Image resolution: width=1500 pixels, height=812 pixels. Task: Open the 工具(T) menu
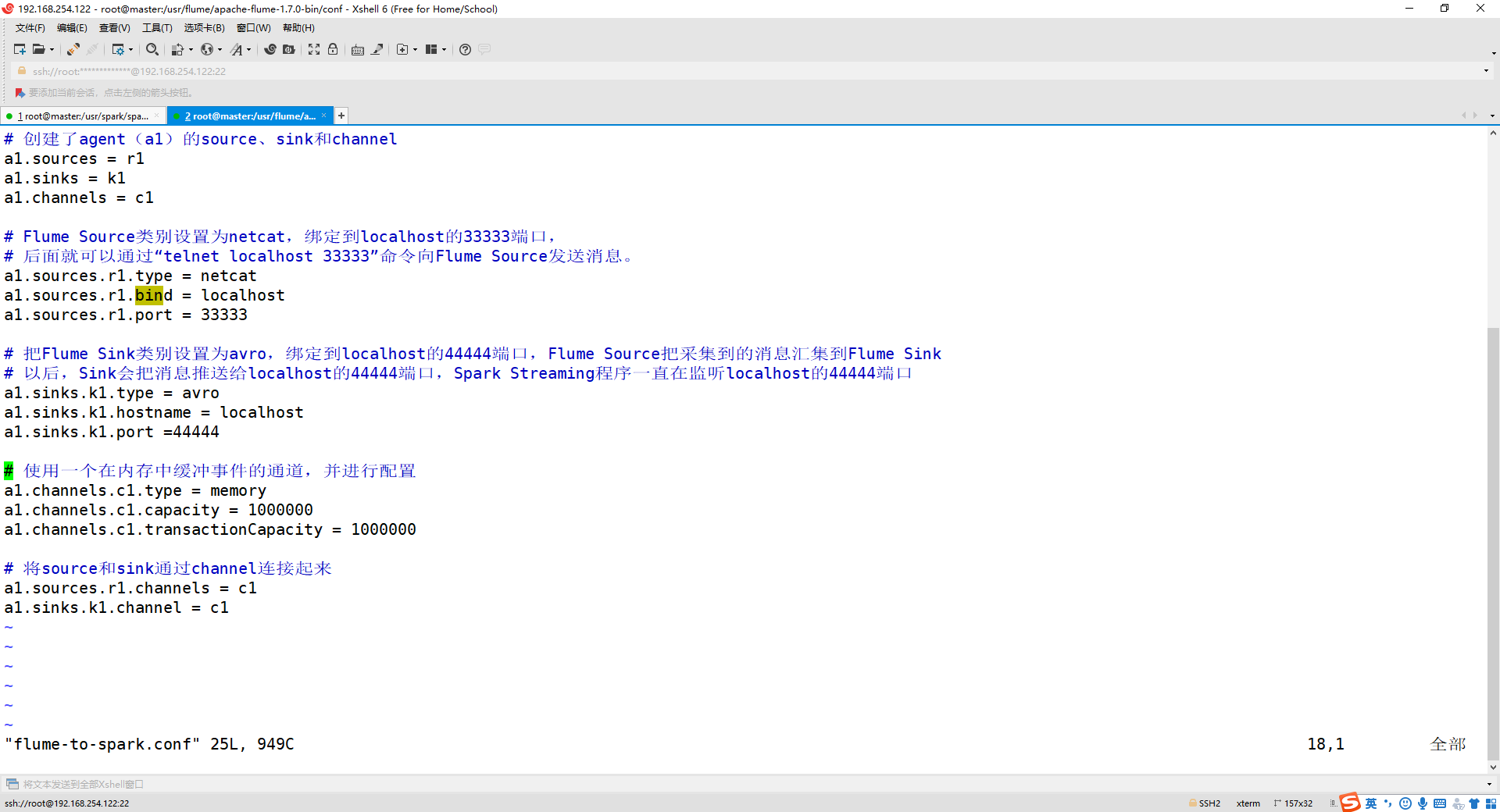tap(157, 28)
